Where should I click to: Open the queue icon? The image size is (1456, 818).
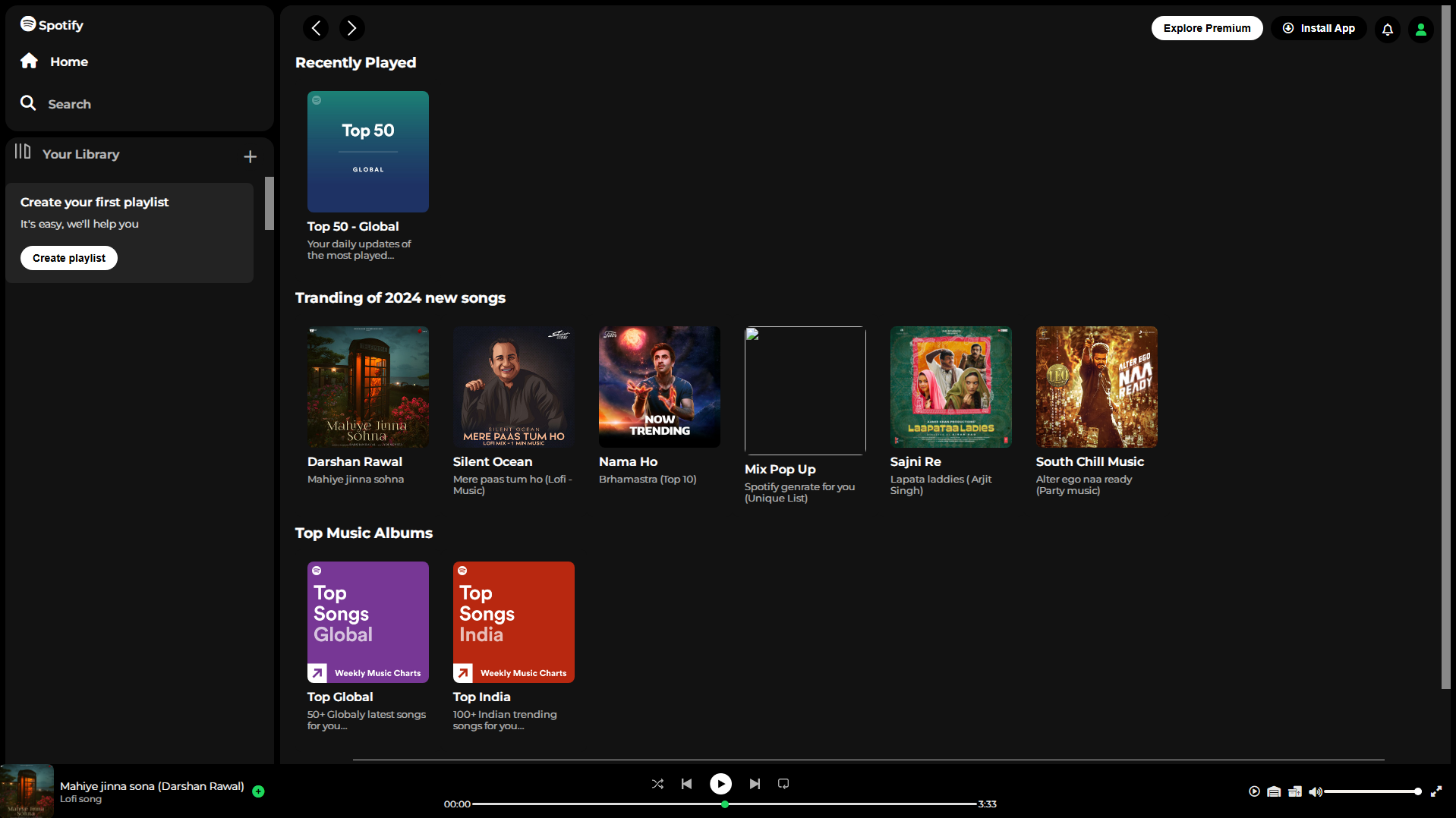(1274, 791)
